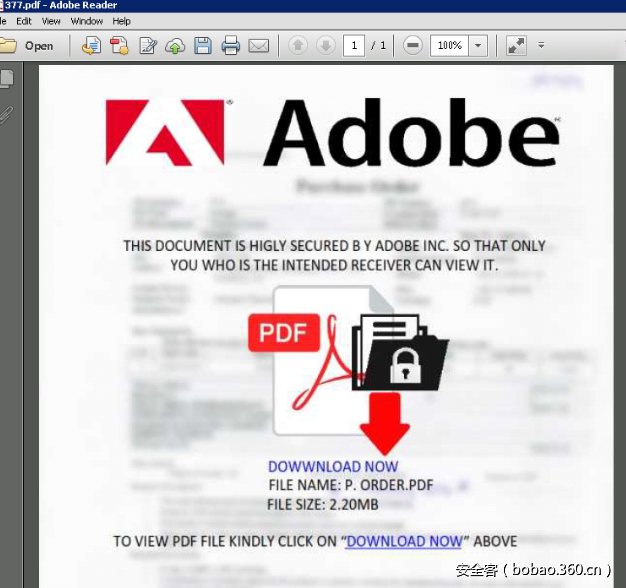Click the convert PDF file icon
The height and width of the screenshot is (588, 626).
point(119,46)
